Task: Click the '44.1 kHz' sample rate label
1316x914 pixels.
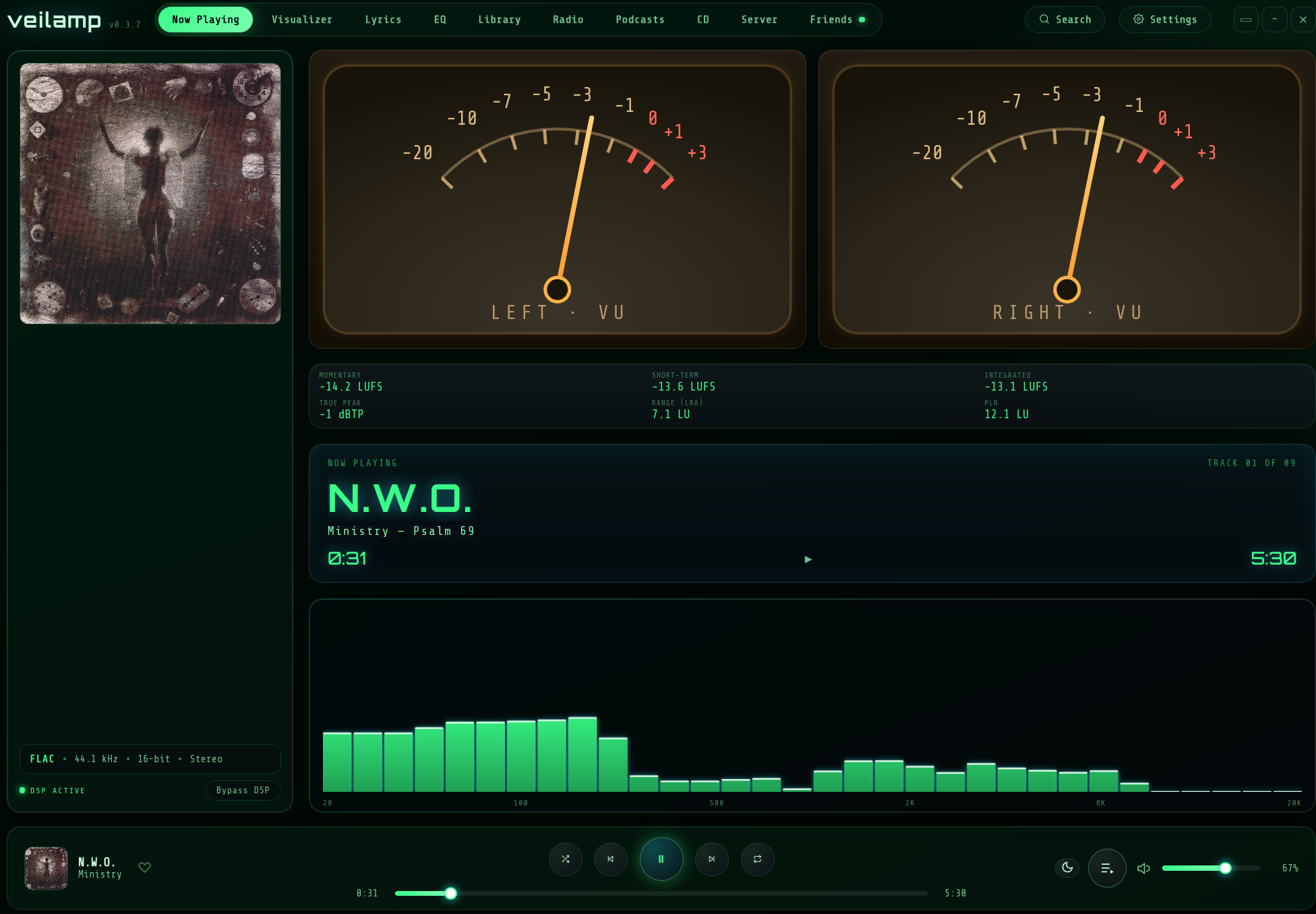Action: point(96,759)
